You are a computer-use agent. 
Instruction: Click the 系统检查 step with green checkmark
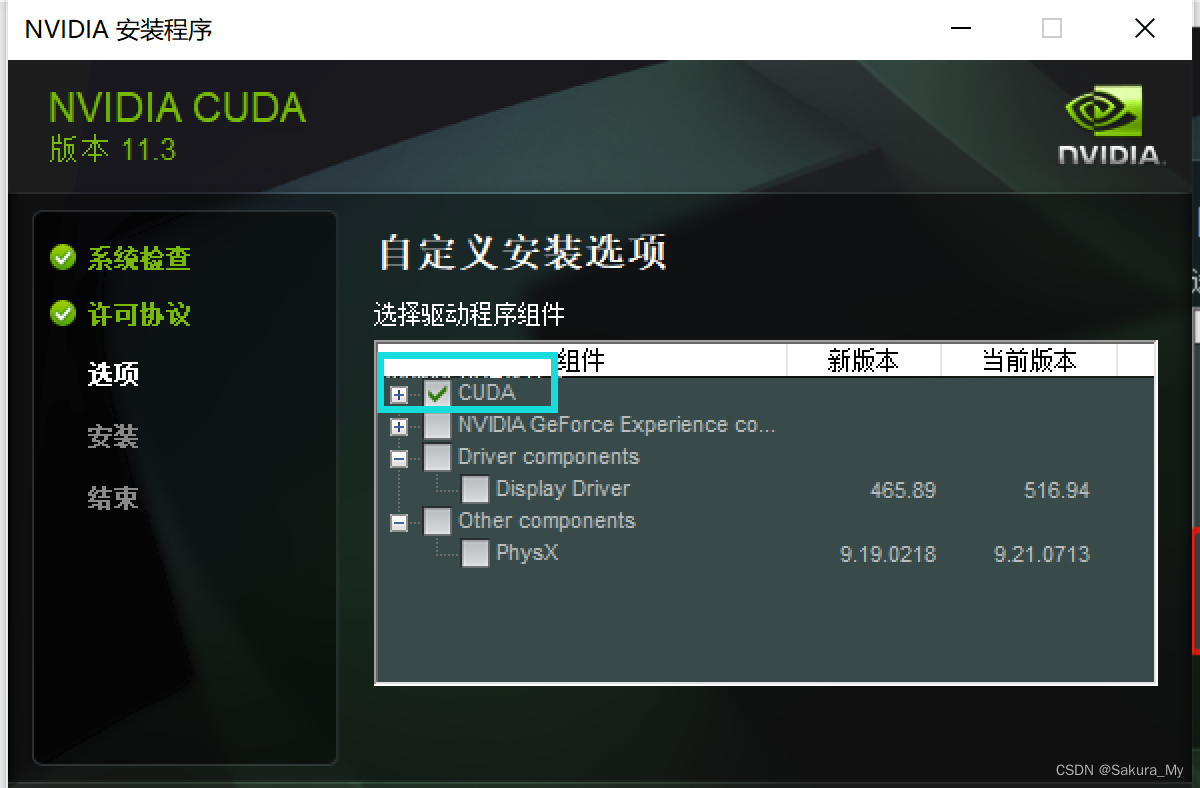click(120, 258)
